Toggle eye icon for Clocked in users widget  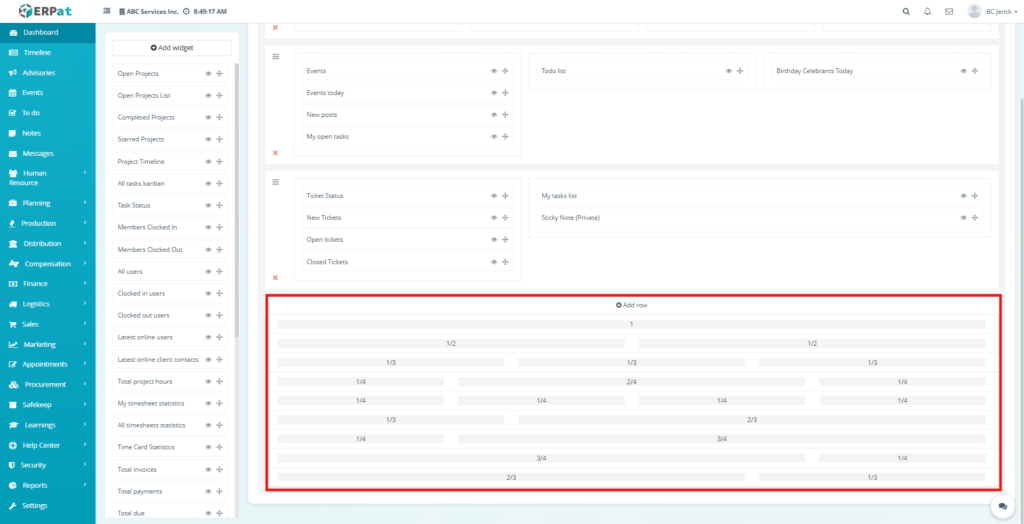[x=208, y=293]
